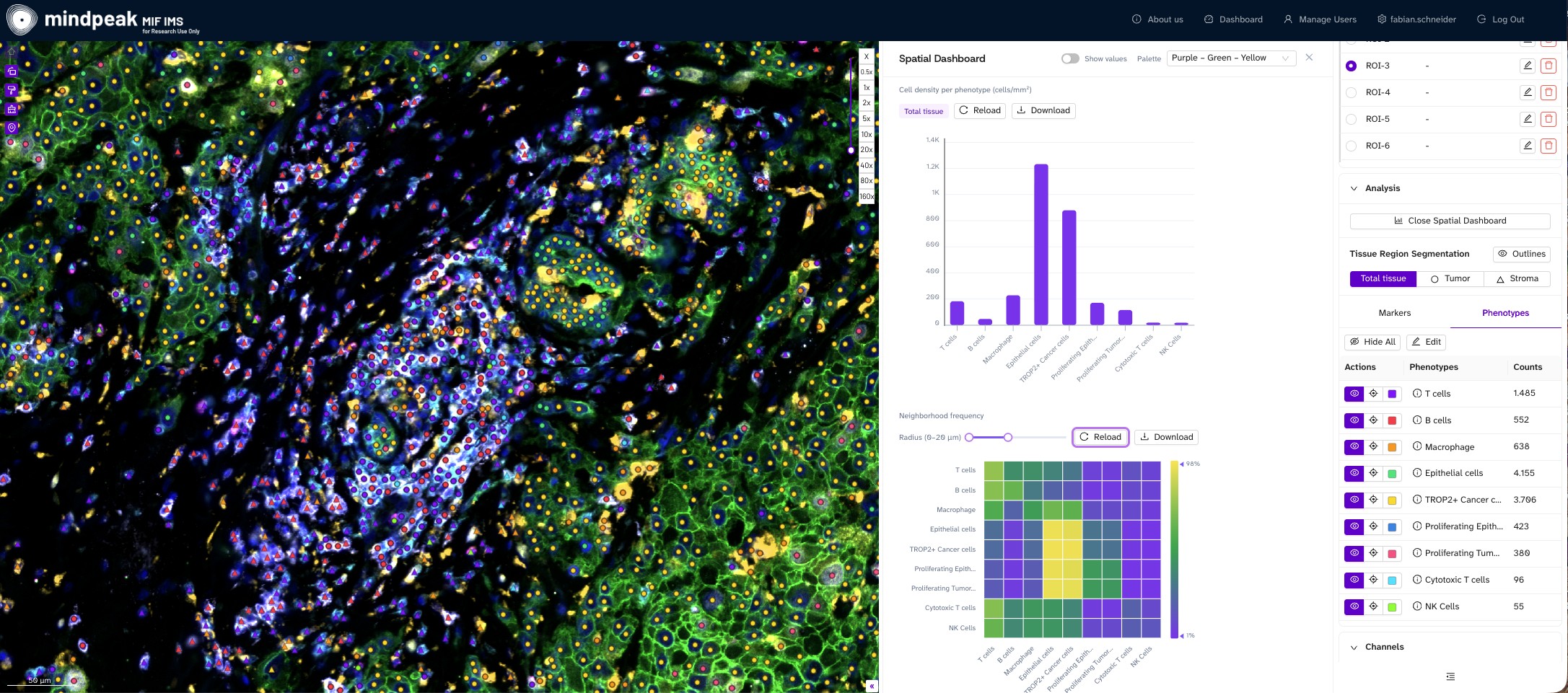Image resolution: width=1568 pixels, height=693 pixels.
Task: Click the rotate view icon on viewer
Action: tap(12, 71)
